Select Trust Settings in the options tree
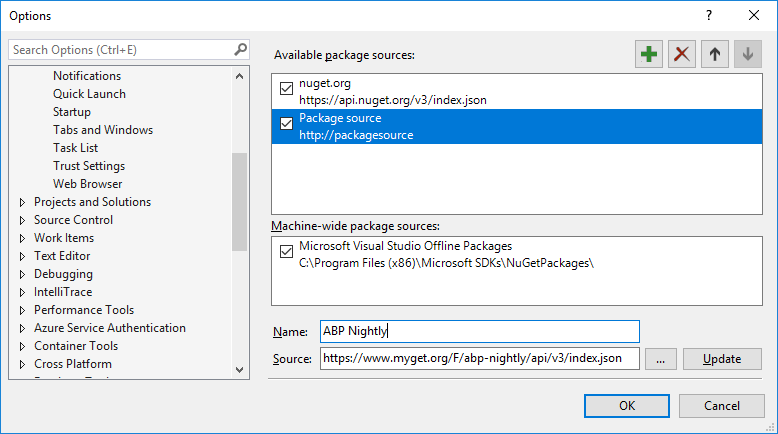Viewport: 778px width, 434px height. coord(89,166)
